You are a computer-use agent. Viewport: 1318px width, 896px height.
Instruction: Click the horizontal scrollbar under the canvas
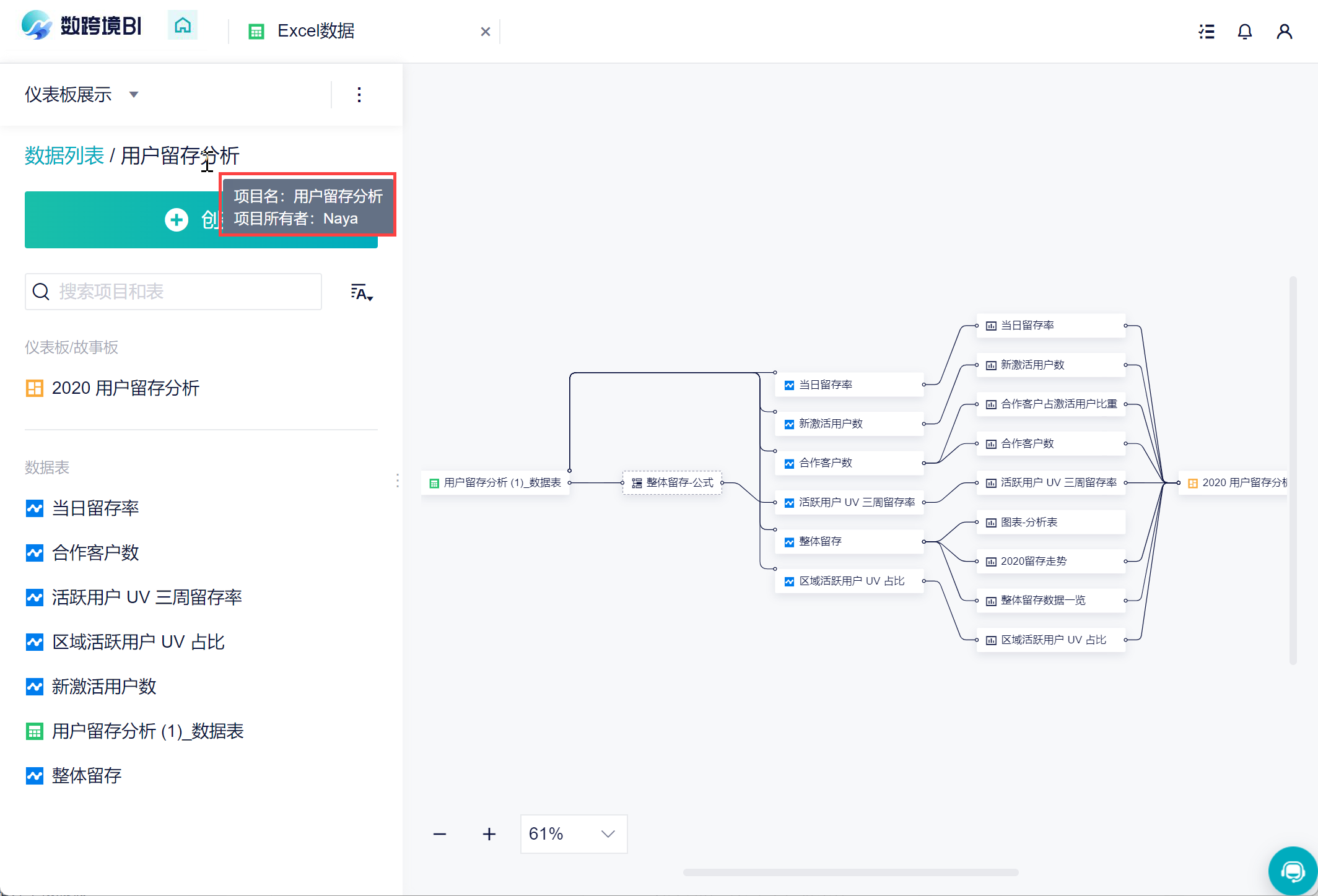click(x=850, y=872)
